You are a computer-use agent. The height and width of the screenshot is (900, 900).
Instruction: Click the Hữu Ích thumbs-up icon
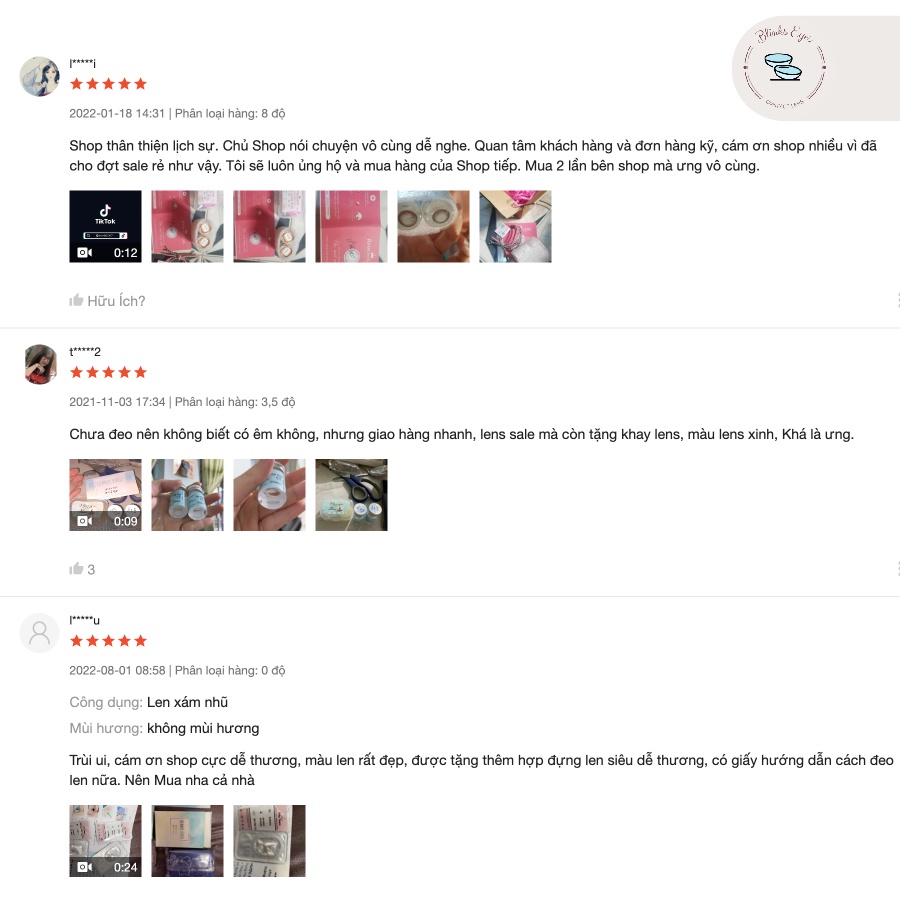[x=76, y=300]
